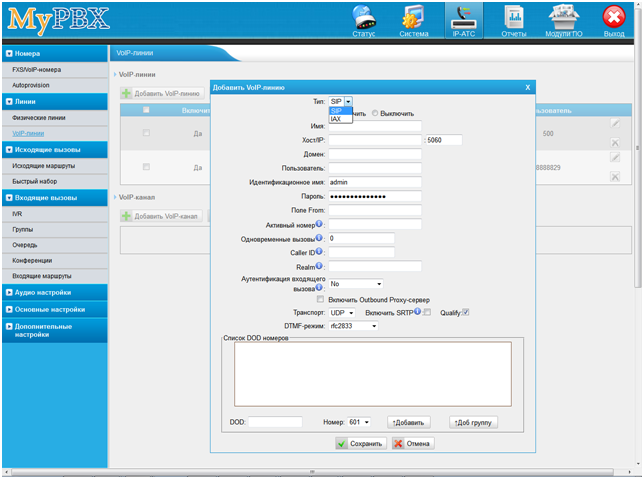Click the Сохранить button
The image size is (644, 479).
tap(361, 444)
